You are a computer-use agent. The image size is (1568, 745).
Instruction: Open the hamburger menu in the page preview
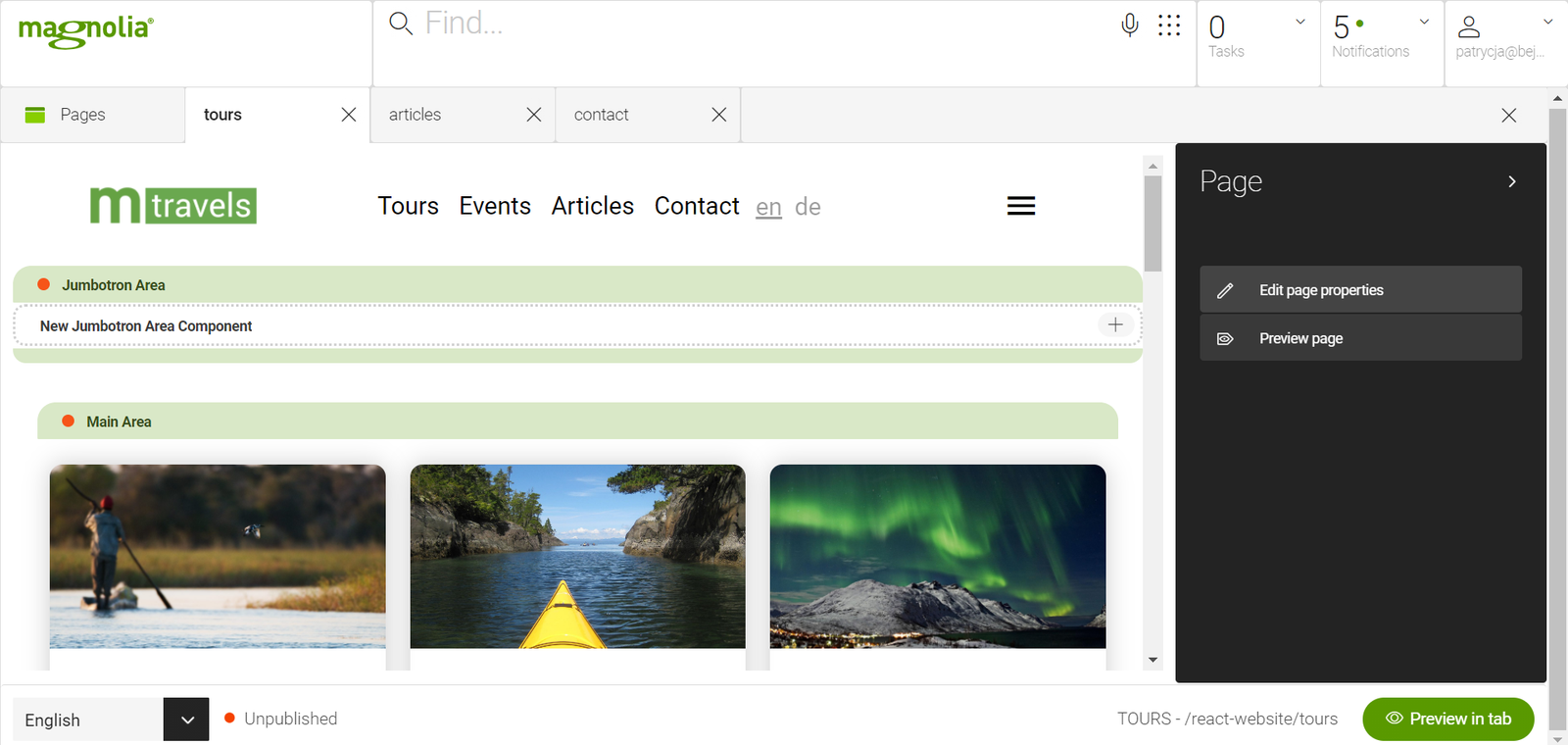pyautogui.click(x=1020, y=205)
